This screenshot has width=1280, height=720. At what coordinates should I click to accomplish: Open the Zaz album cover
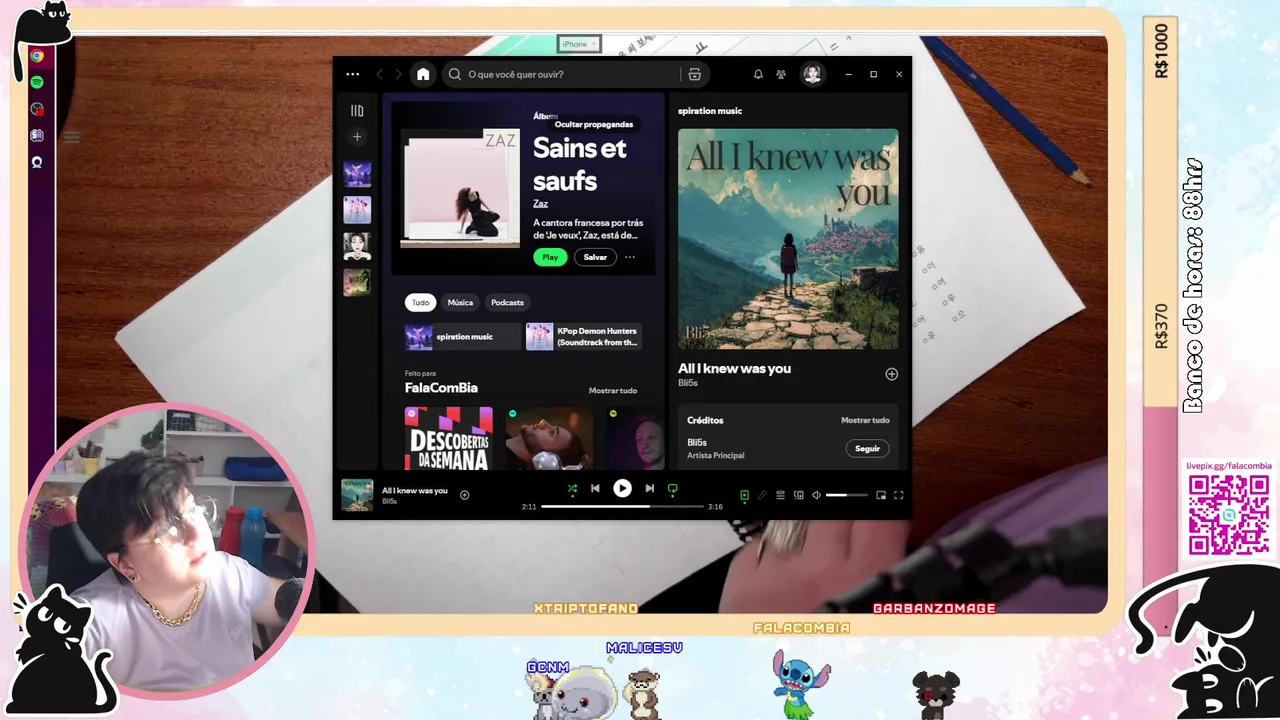(460, 188)
